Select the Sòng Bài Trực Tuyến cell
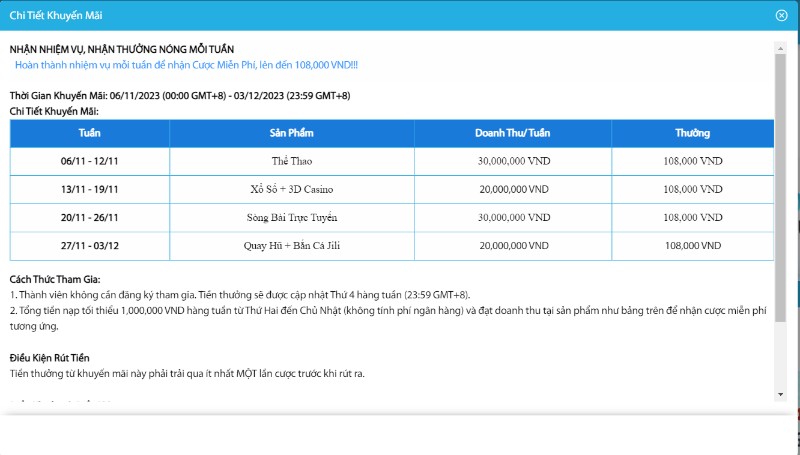The height and width of the screenshot is (455, 800). click(x=290, y=217)
